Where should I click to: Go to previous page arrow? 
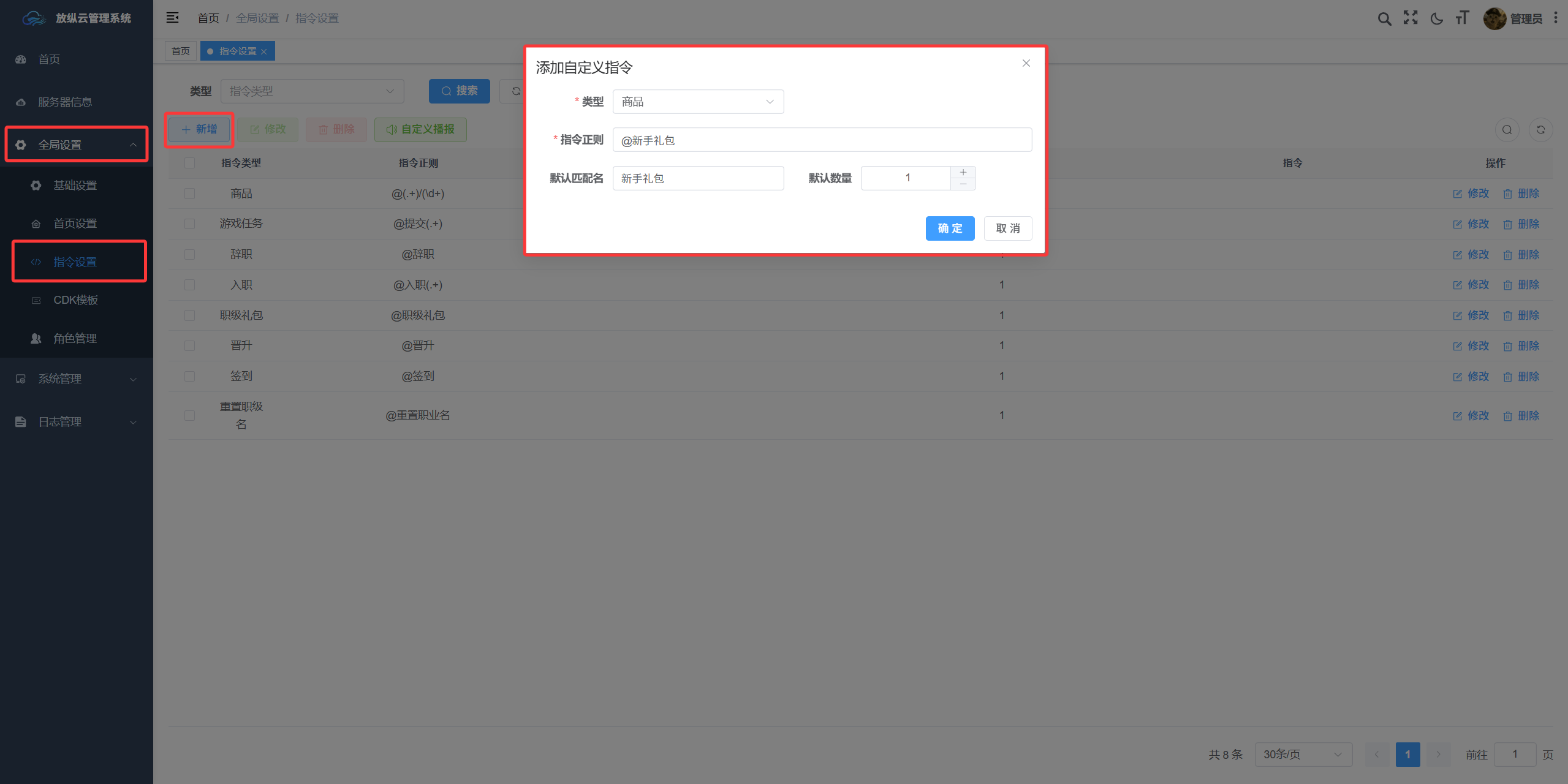1377,755
